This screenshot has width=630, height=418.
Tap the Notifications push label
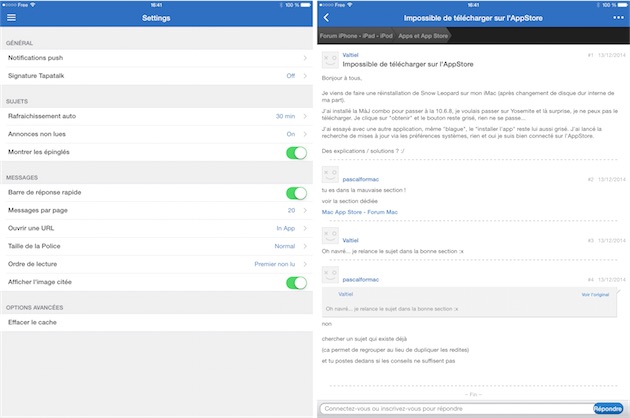coord(35,58)
